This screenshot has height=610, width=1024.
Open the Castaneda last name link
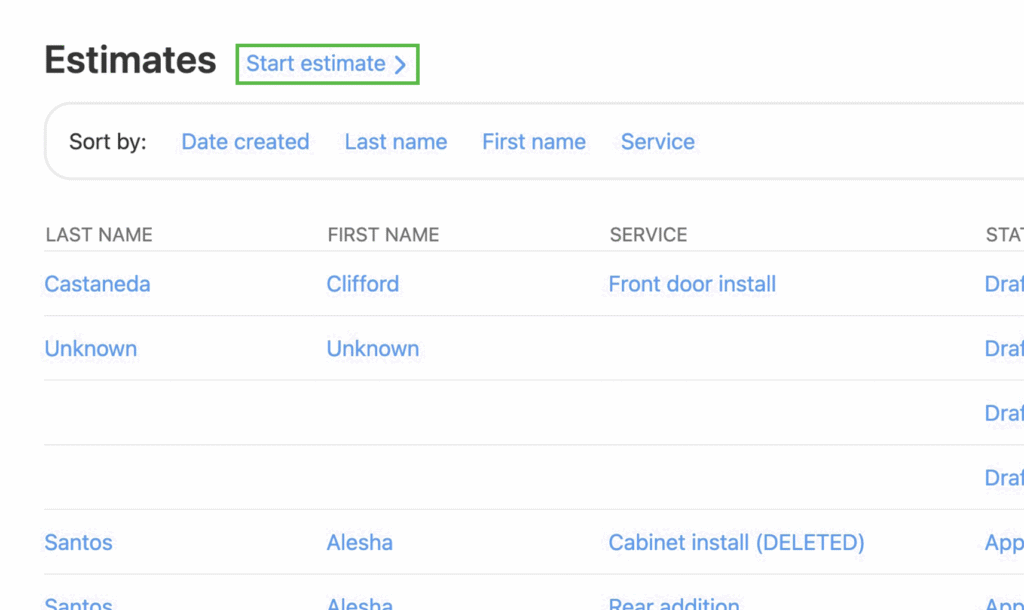(97, 284)
